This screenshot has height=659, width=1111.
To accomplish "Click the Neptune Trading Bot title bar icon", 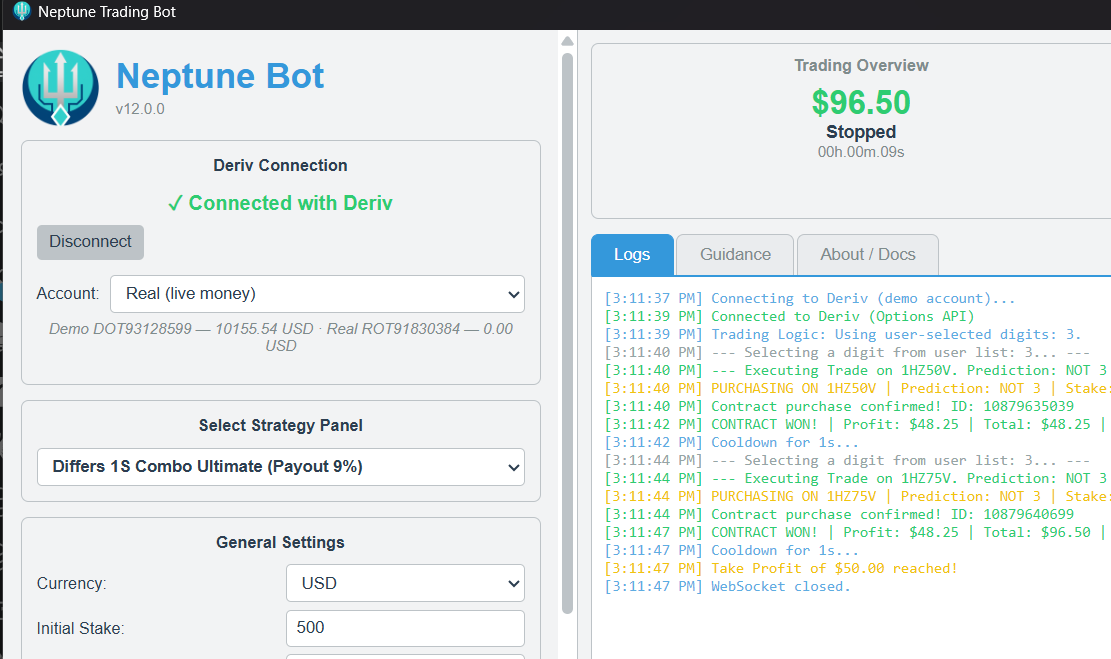I will (22, 11).
